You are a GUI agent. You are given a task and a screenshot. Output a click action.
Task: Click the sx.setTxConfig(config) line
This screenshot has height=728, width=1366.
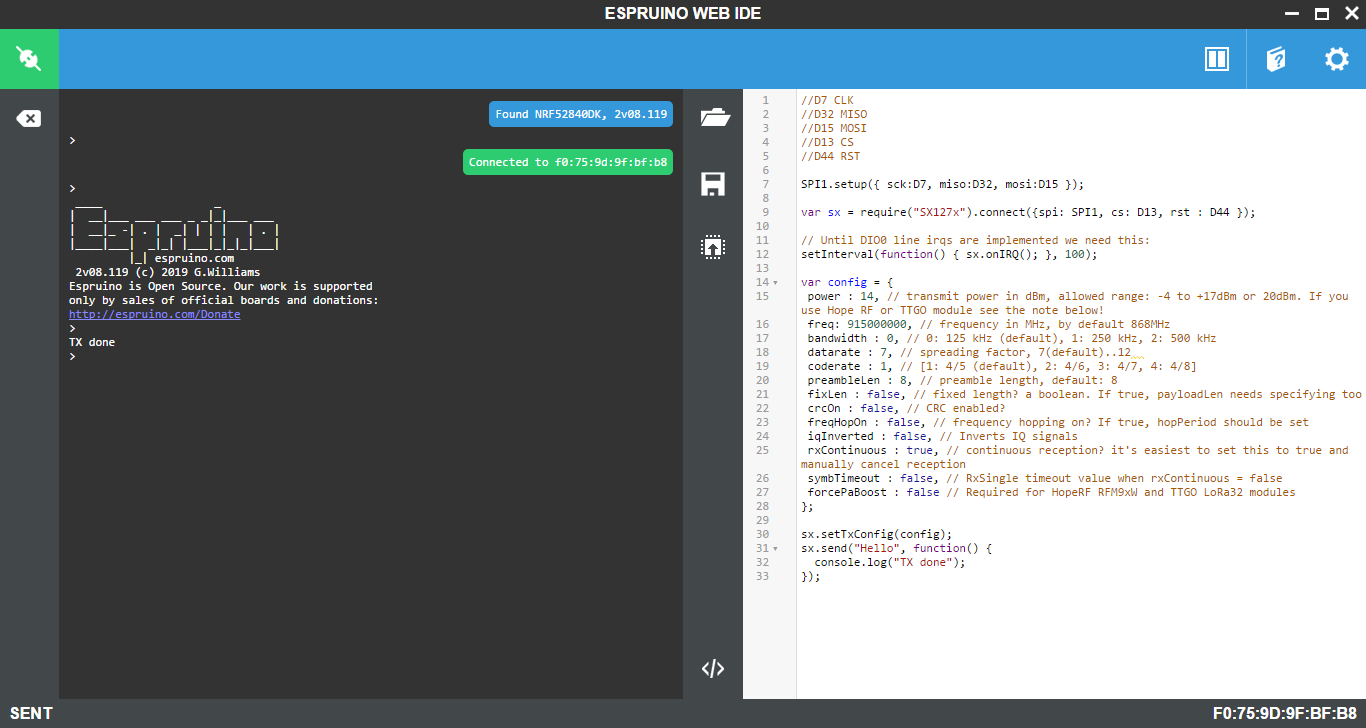pos(877,534)
